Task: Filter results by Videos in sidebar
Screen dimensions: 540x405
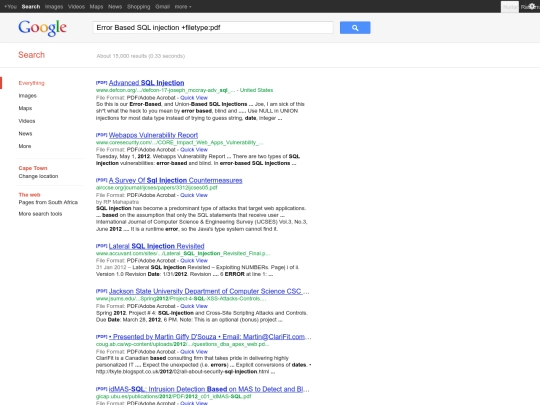Action: click(27, 121)
